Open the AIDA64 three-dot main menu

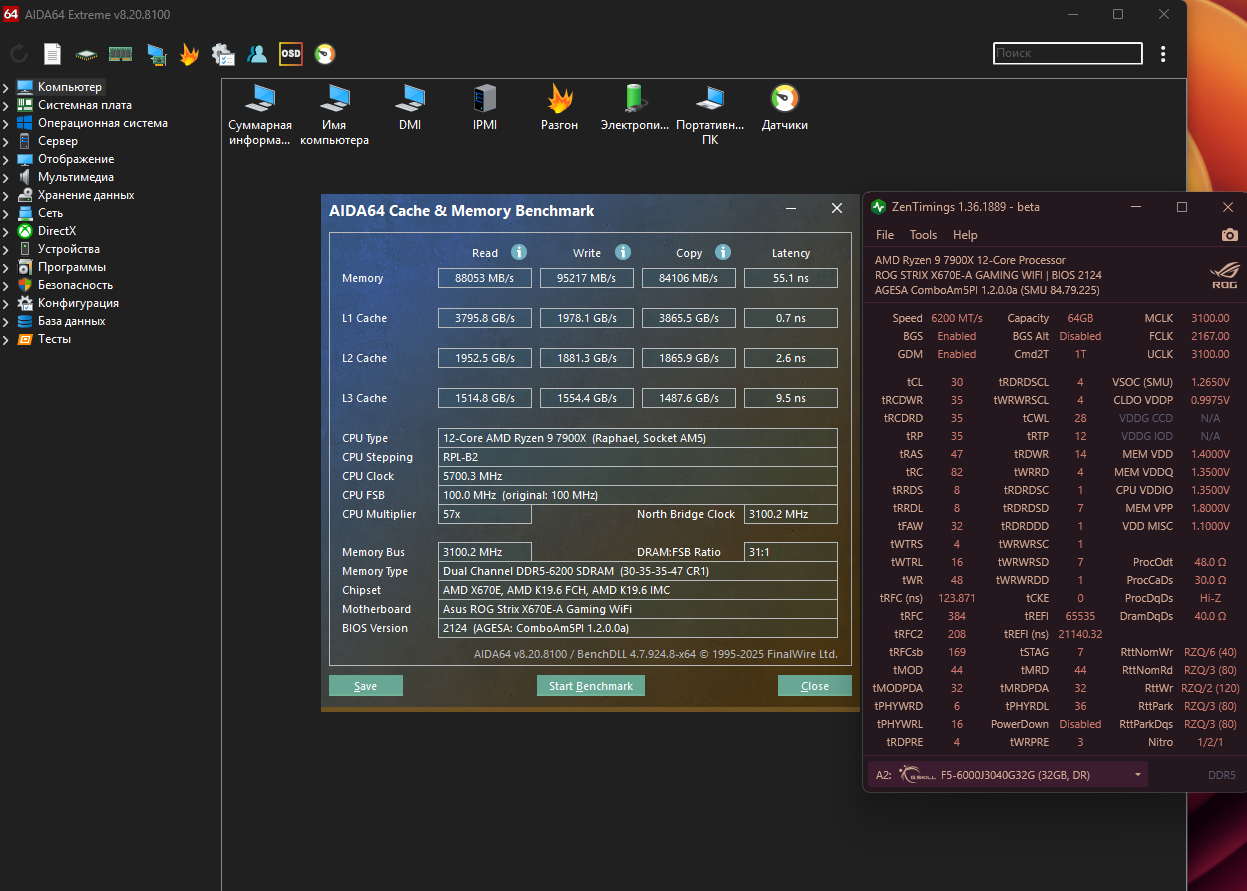[x=1162, y=54]
